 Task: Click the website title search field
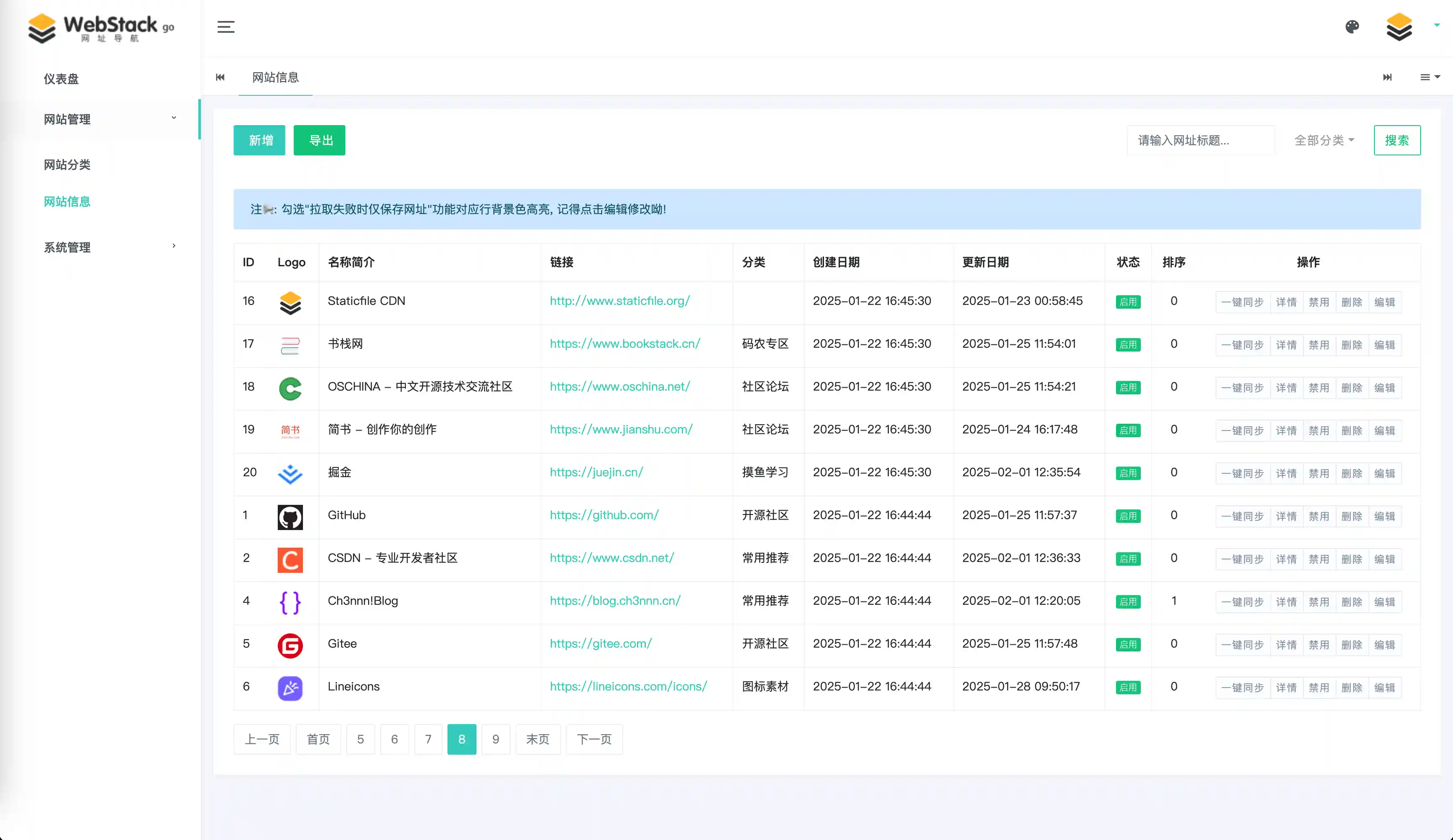1200,140
